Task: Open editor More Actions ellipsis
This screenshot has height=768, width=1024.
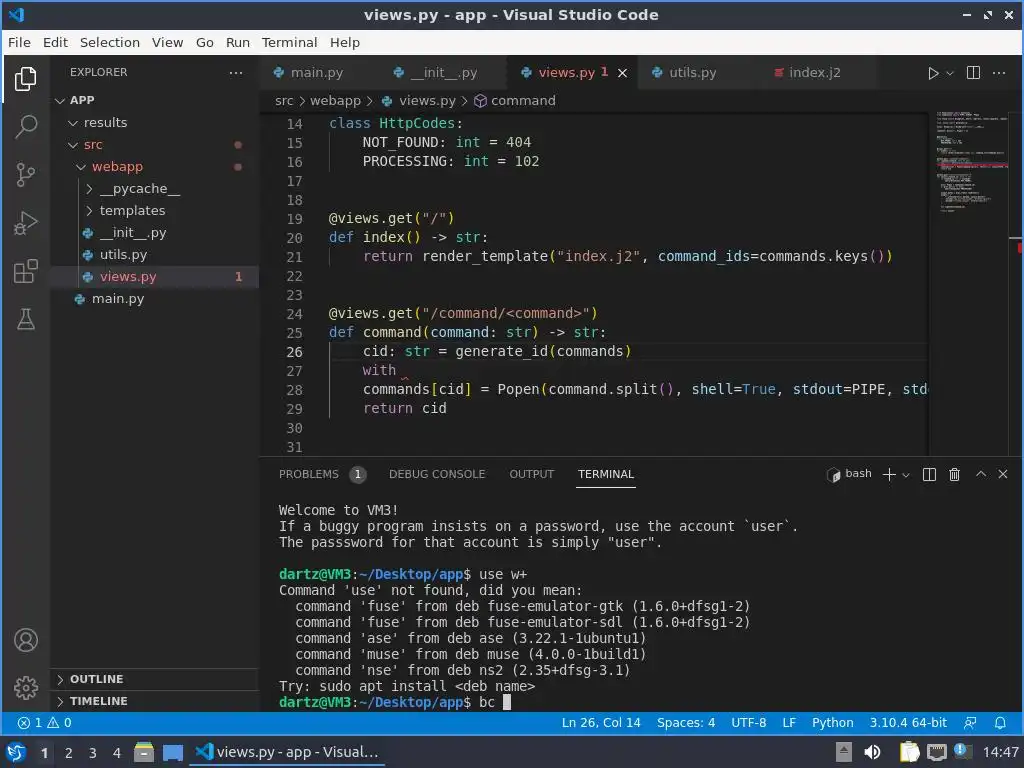Action: click(999, 72)
